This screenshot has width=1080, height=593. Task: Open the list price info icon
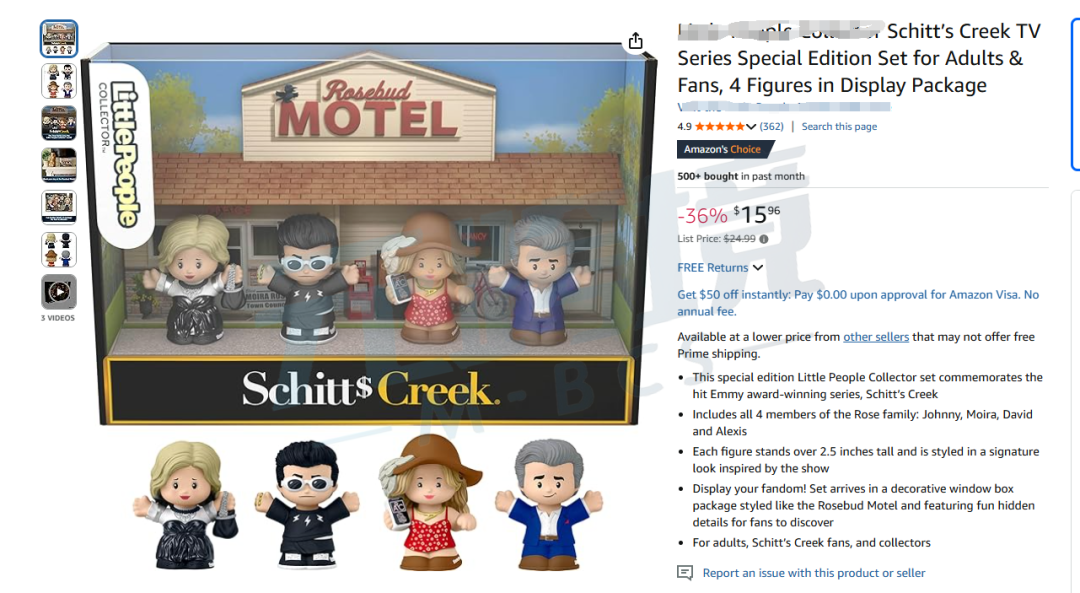763,239
